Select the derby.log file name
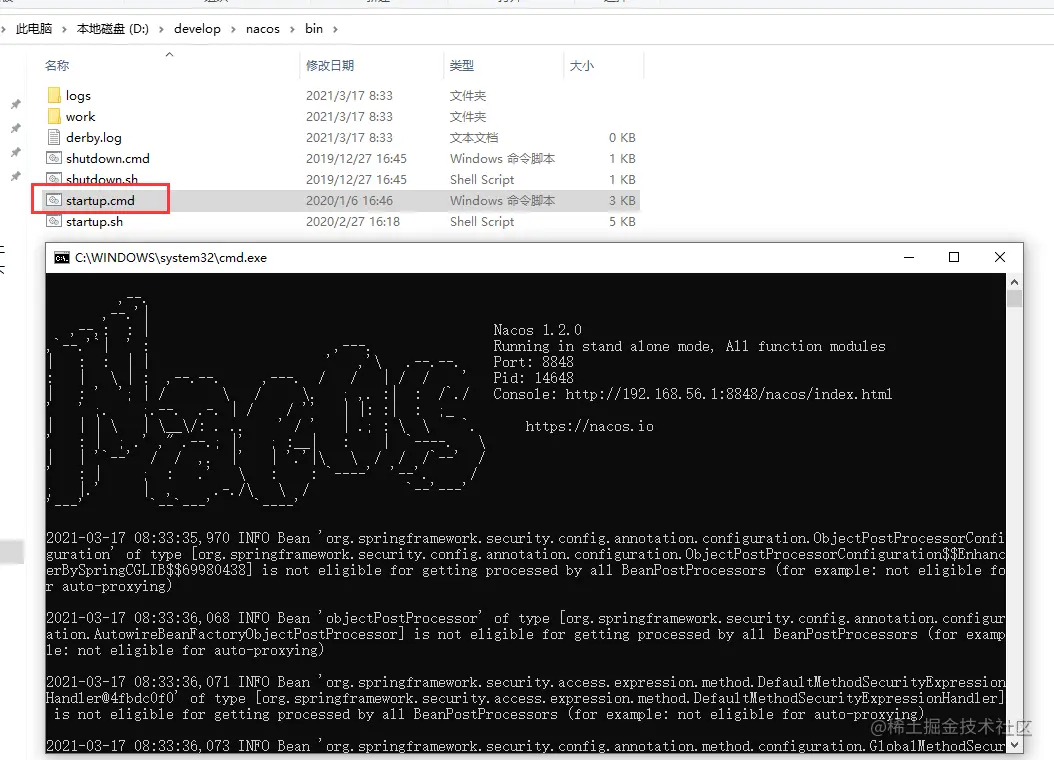This screenshot has width=1054, height=760. (x=94, y=137)
